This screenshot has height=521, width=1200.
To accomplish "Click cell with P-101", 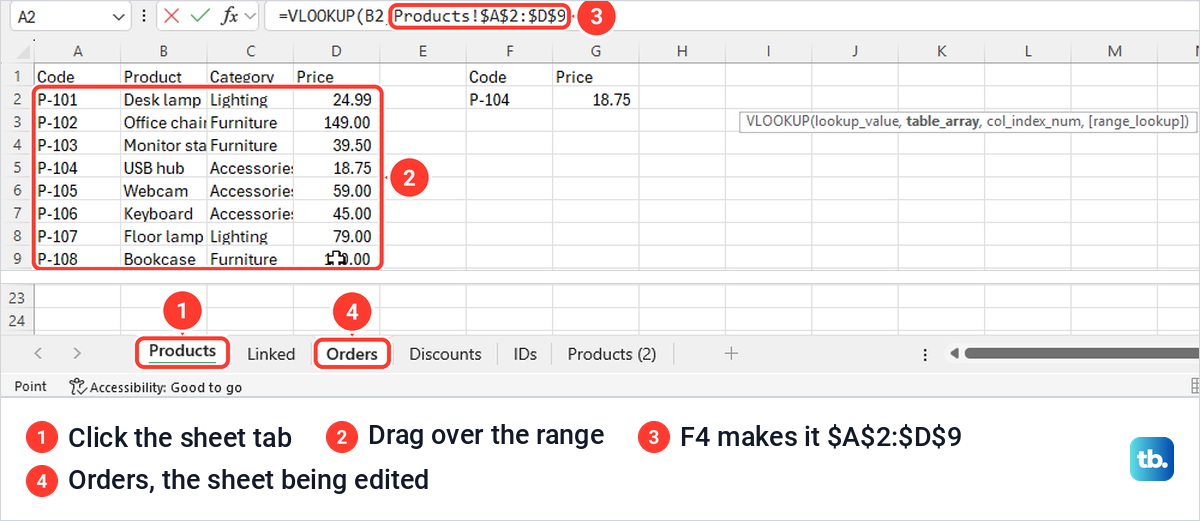I will pos(77,100).
